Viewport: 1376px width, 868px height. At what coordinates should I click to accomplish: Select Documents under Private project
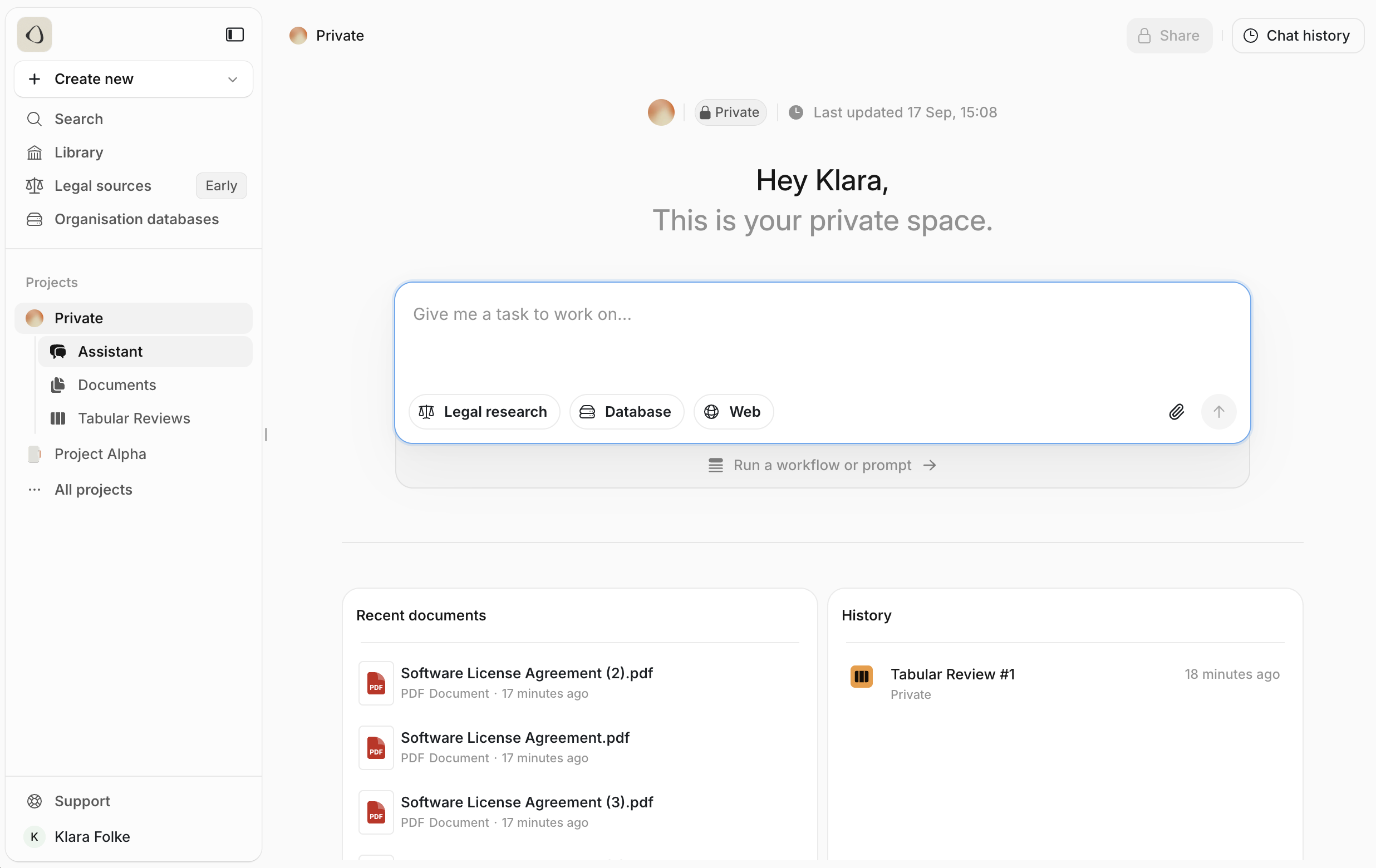click(x=116, y=385)
